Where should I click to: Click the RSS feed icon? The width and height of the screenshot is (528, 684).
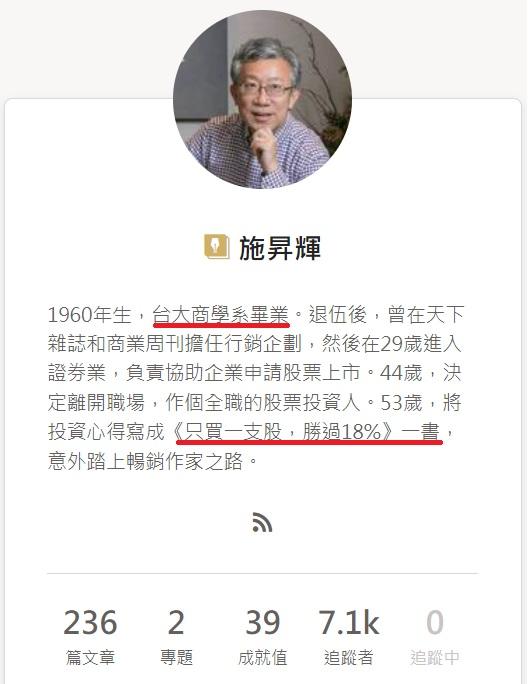pos(262,522)
